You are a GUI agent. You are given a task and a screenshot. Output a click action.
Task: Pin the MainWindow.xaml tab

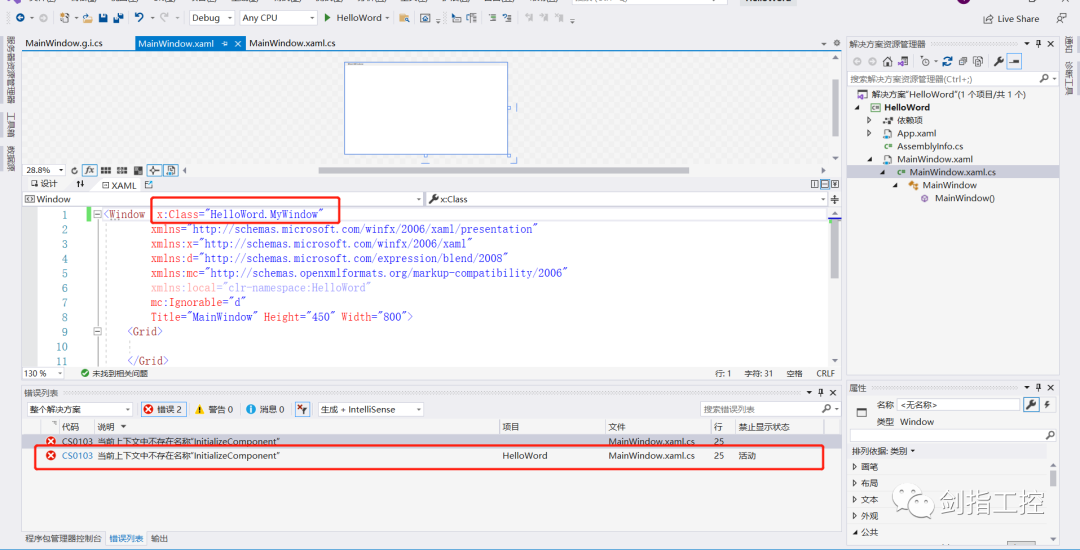[225, 43]
